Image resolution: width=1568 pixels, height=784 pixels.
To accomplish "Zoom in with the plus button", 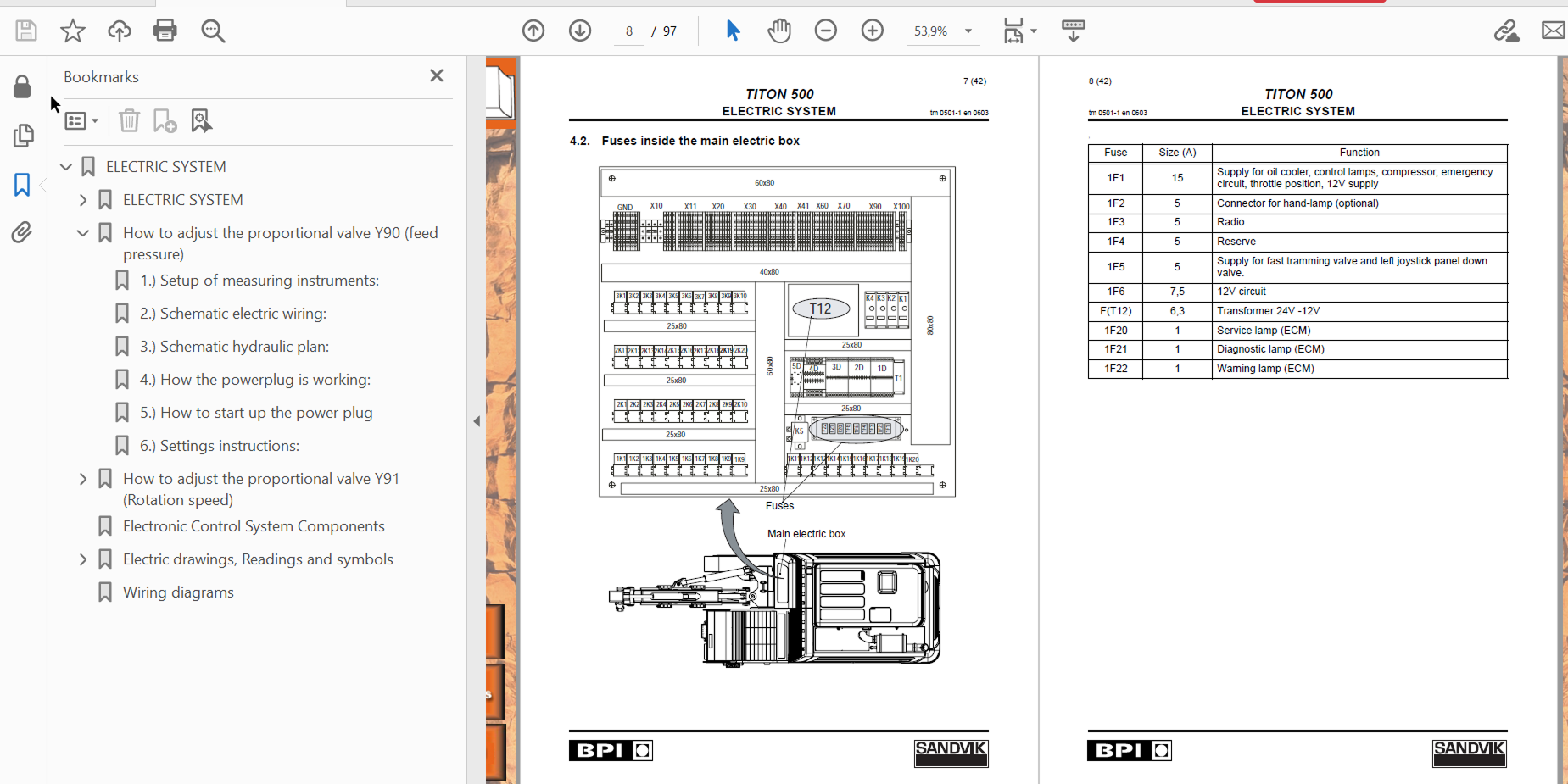I will [873, 31].
